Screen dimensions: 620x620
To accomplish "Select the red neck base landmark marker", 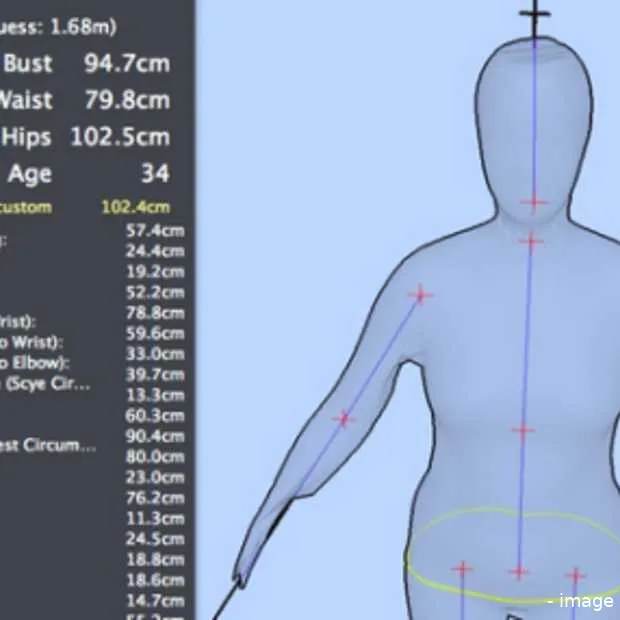I will coord(530,241).
